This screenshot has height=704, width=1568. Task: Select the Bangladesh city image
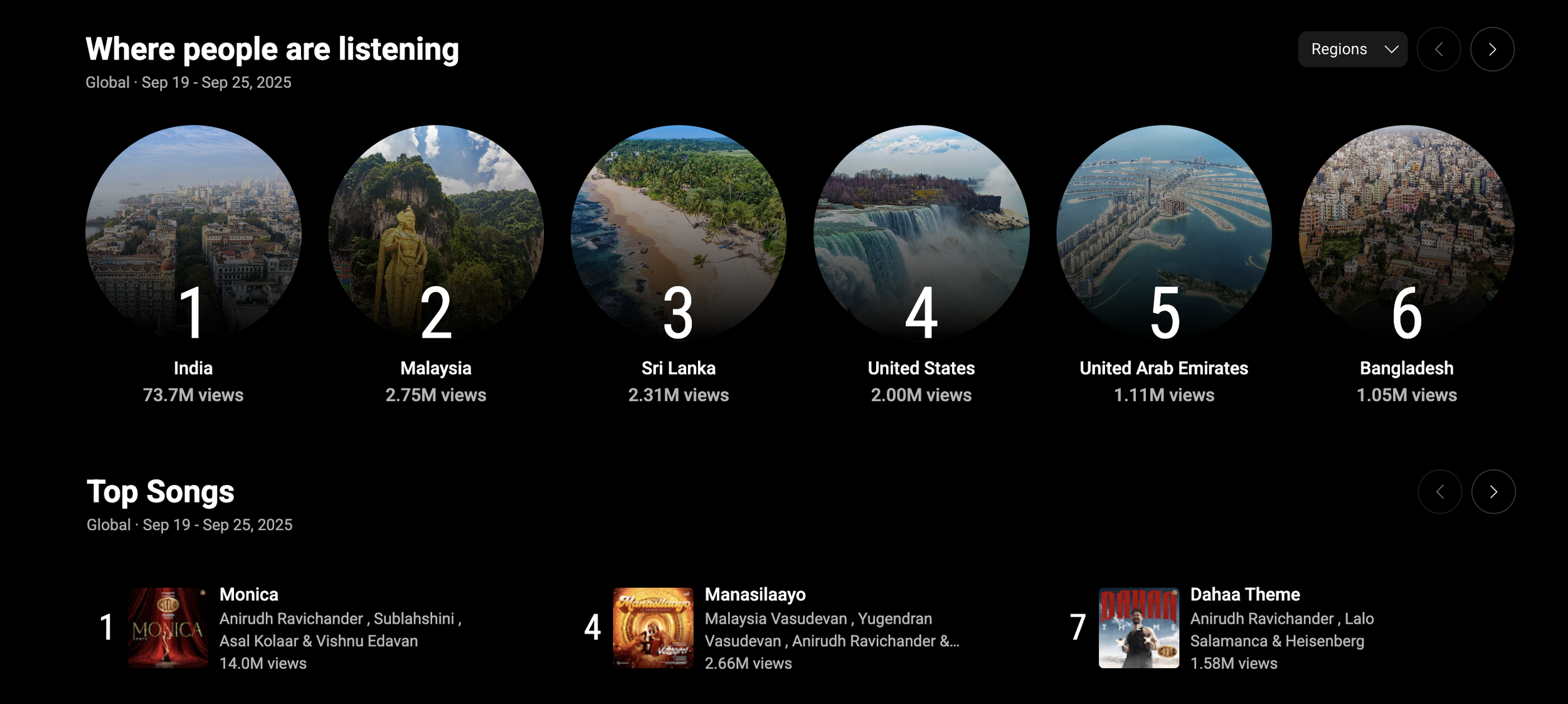coord(1407,233)
